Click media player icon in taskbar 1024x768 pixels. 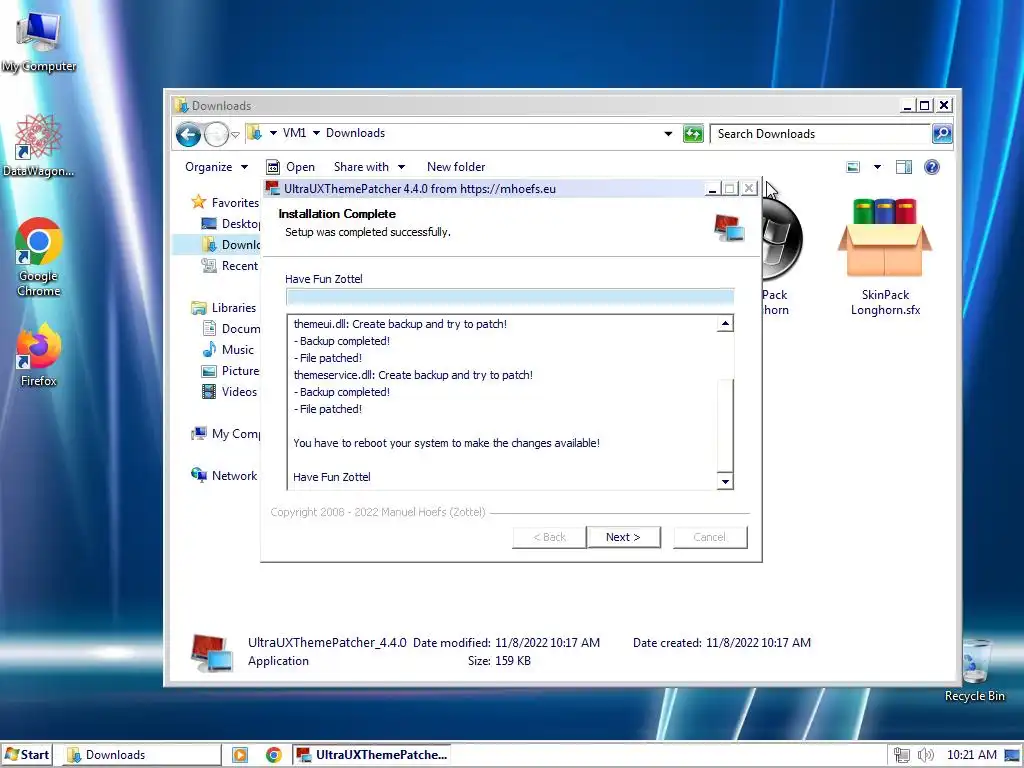(x=240, y=755)
